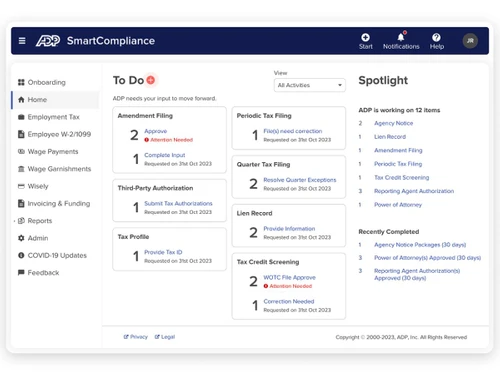Image resolution: width=500 pixels, height=375 pixels.
Task: Click the Tax Profile card title
Action: 133,237
